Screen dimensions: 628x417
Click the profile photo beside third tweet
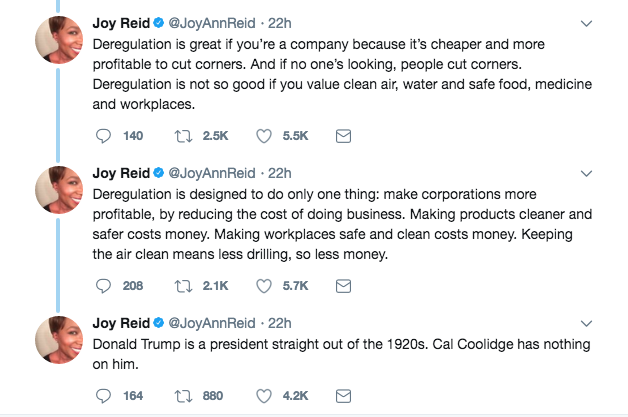point(59,340)
